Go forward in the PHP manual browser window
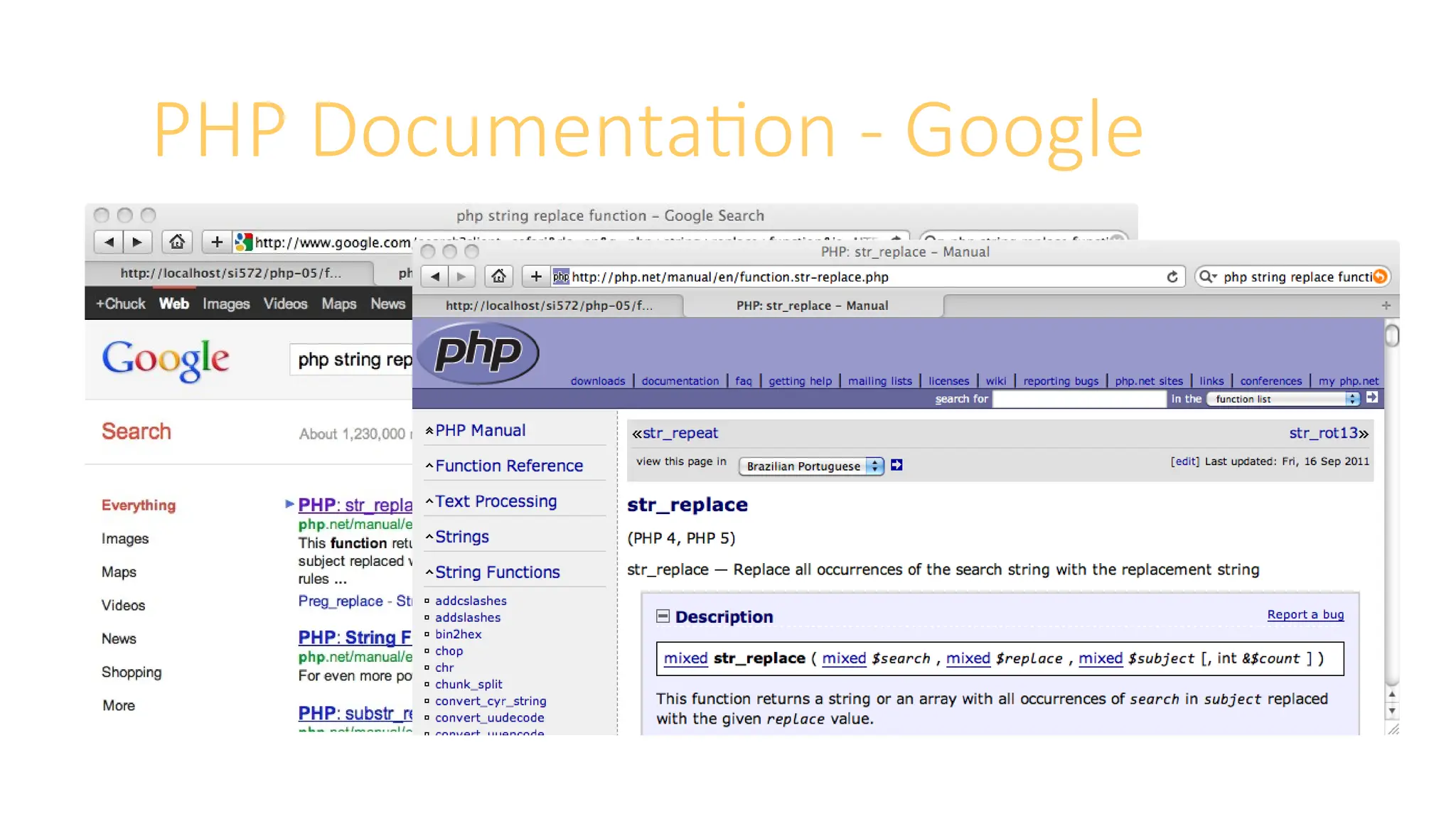 (461, 277)
